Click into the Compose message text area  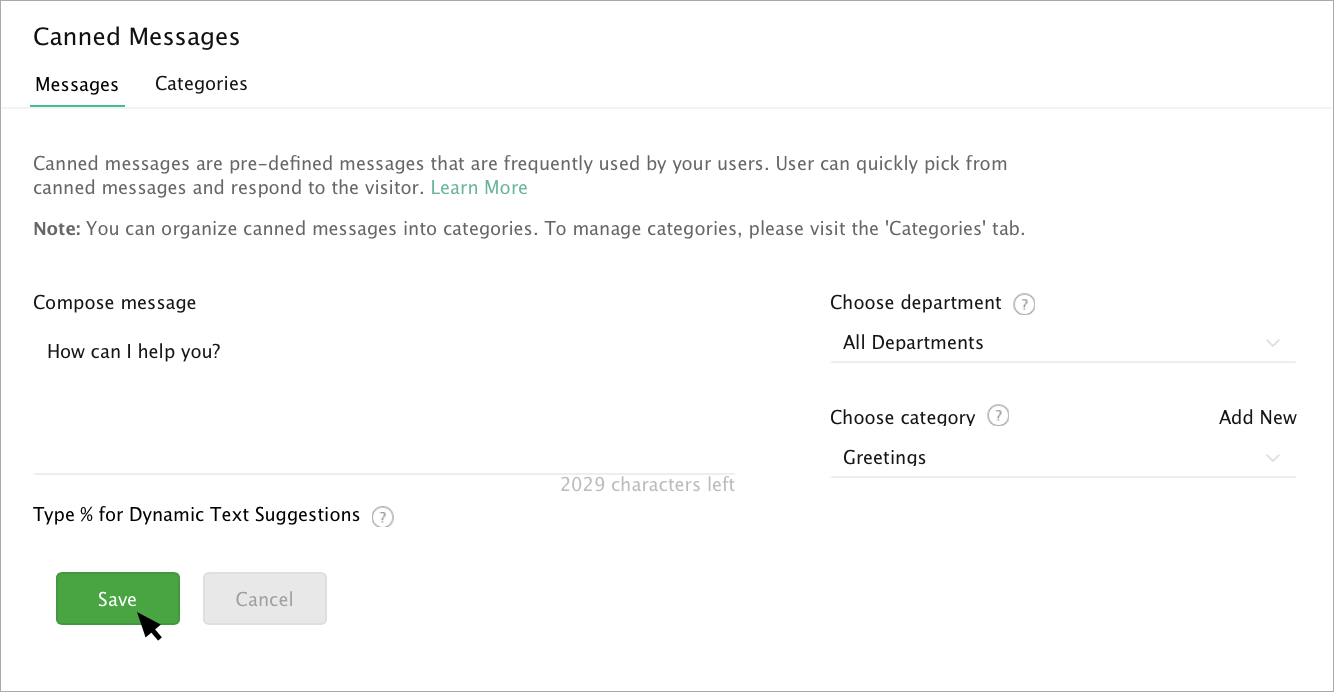click(384, 400)
